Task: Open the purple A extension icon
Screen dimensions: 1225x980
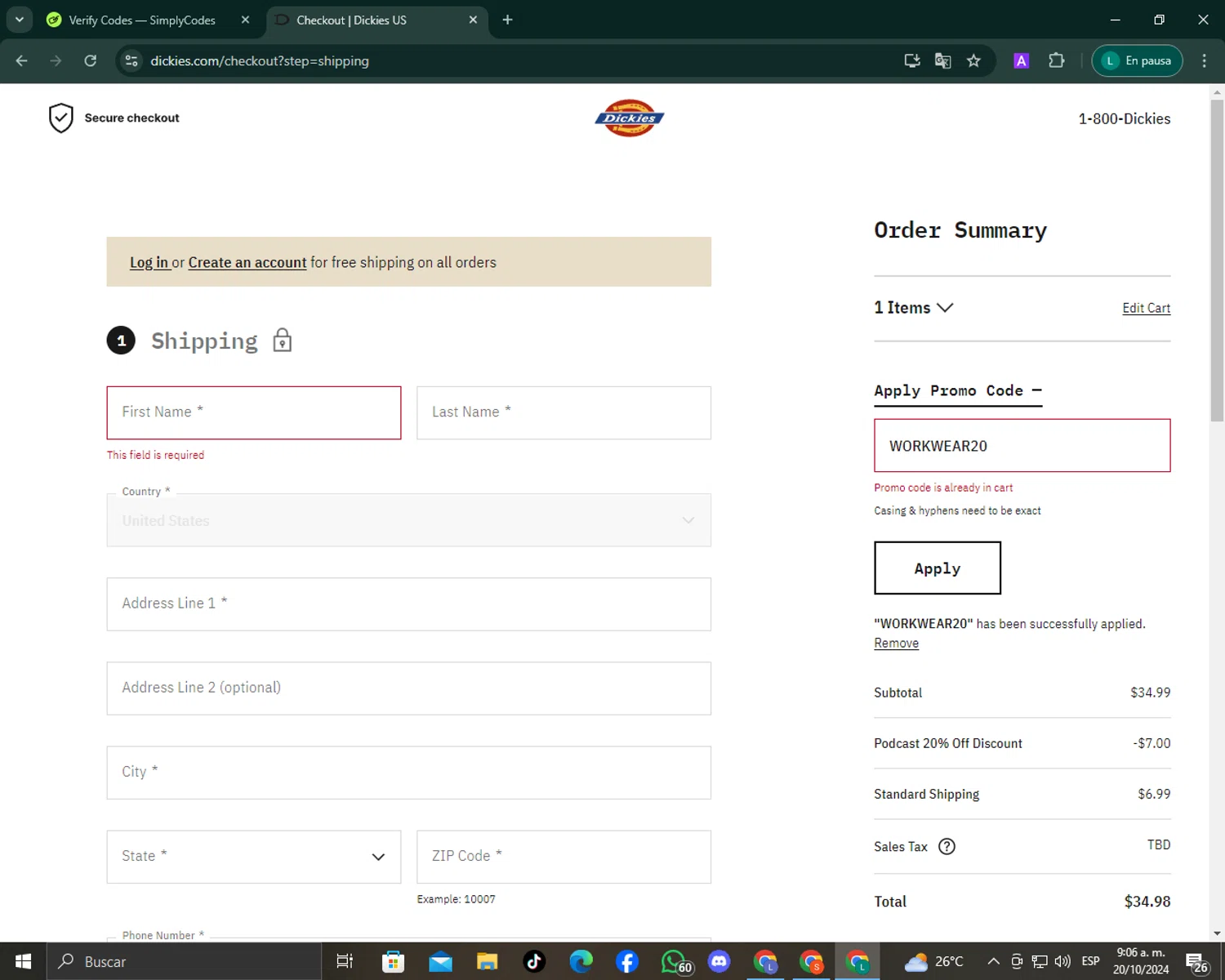Action: pyautogui.click(x=1021, y=60)
